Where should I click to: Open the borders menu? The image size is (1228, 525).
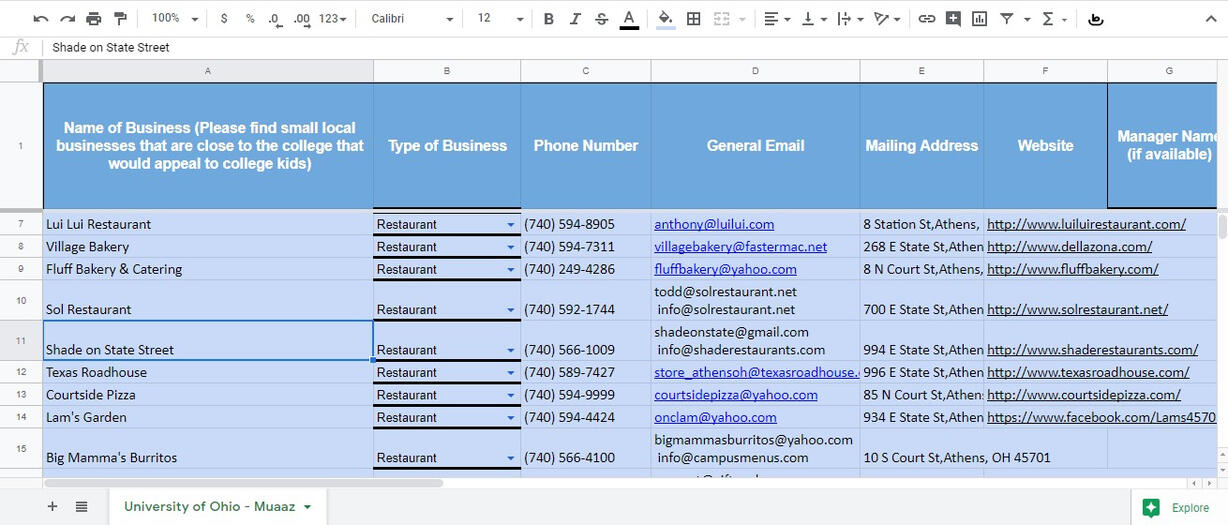click(x=693, y=18)
